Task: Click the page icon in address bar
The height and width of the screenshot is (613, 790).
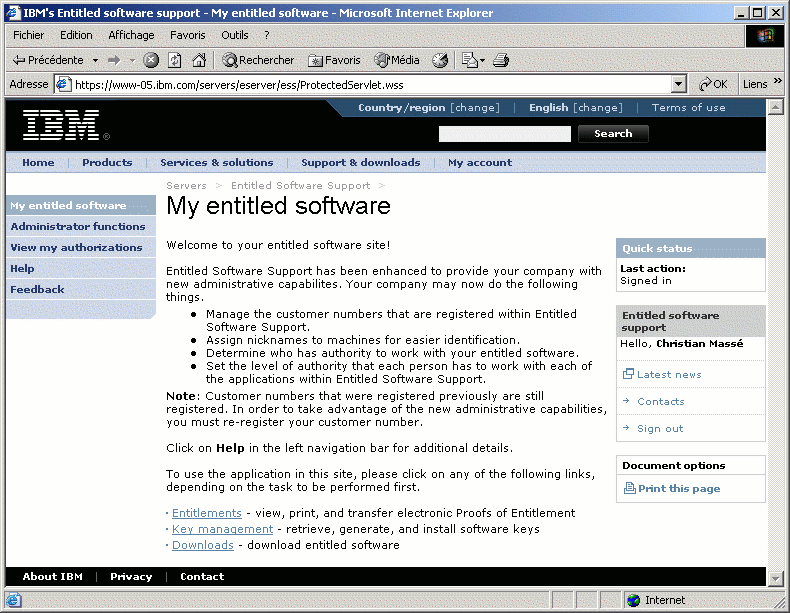Action: tap(63, 84)
